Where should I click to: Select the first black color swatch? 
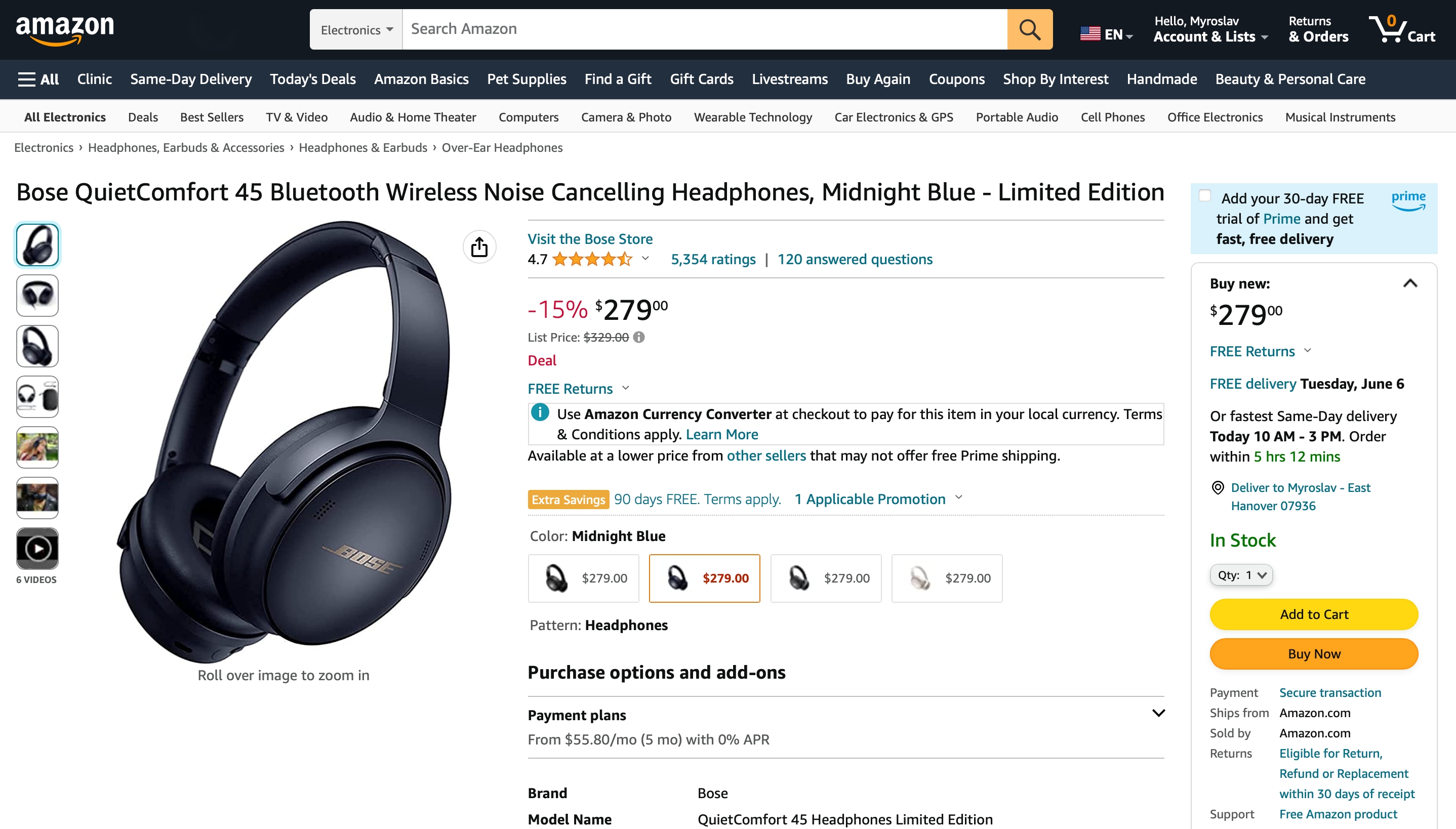pyautogui.click(x=583, y=578)
